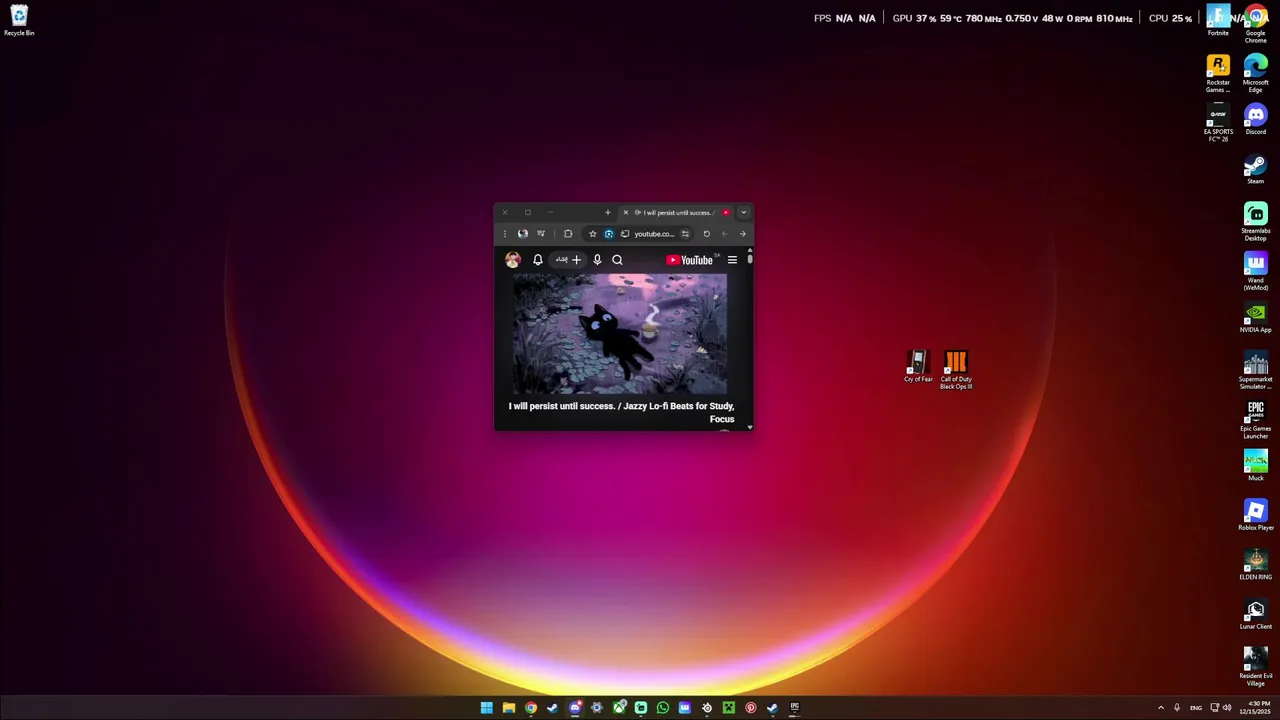Open the Windows Start menu

[x=486, y=708]
